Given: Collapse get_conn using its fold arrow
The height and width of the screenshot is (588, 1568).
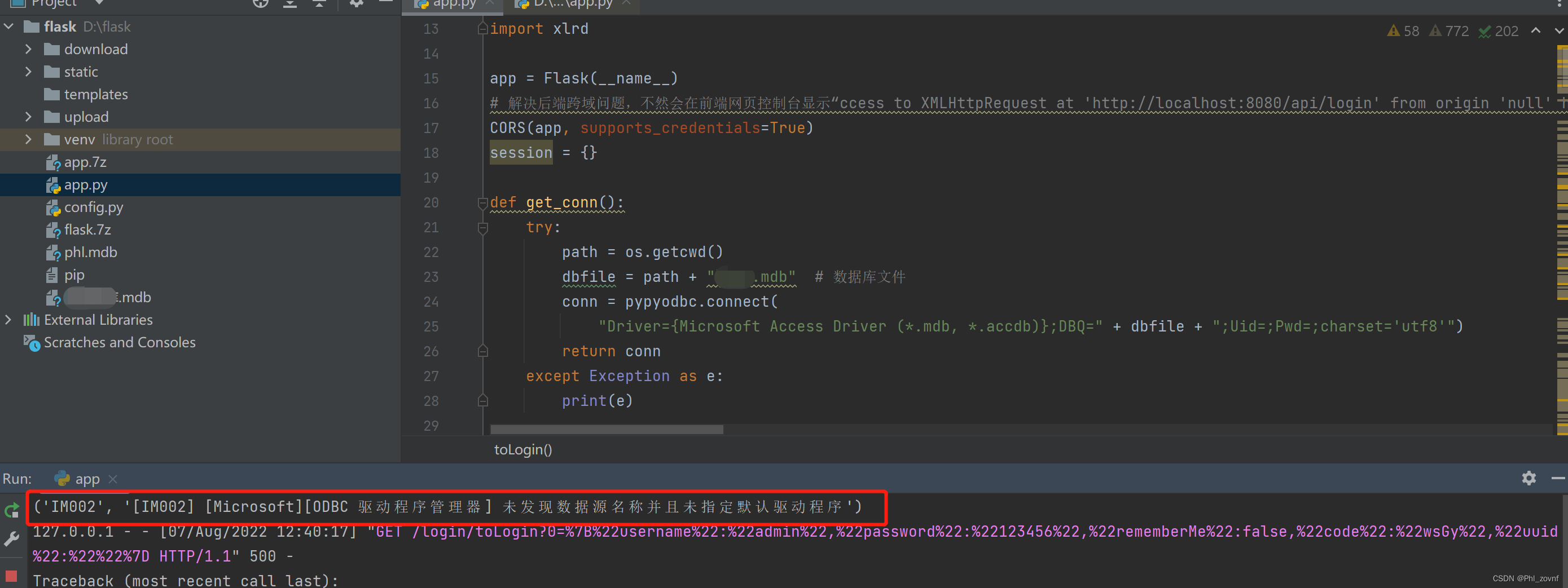Looking at the screenshot, I should pyautogui.click(x=482, y=202).
